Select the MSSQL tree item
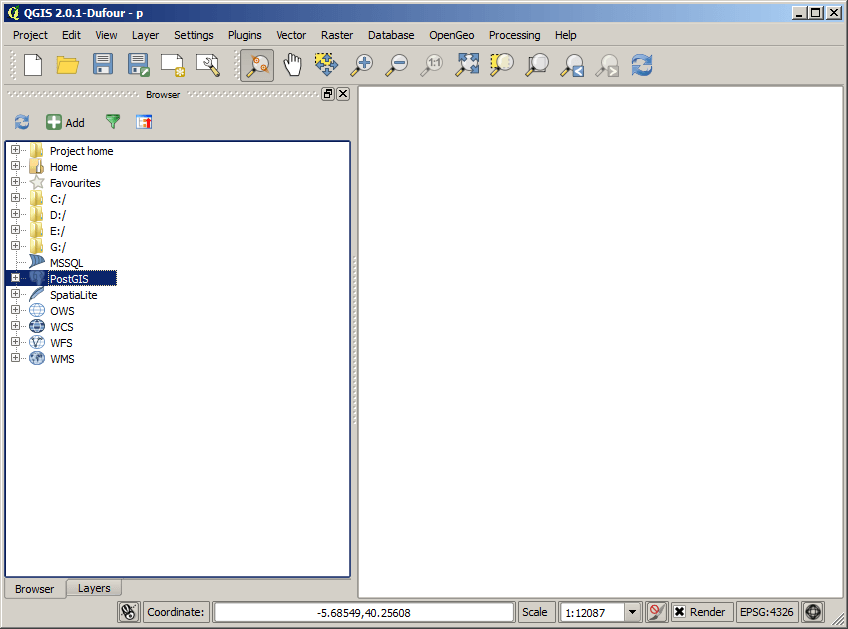848x629 pixels. [67, 263]
